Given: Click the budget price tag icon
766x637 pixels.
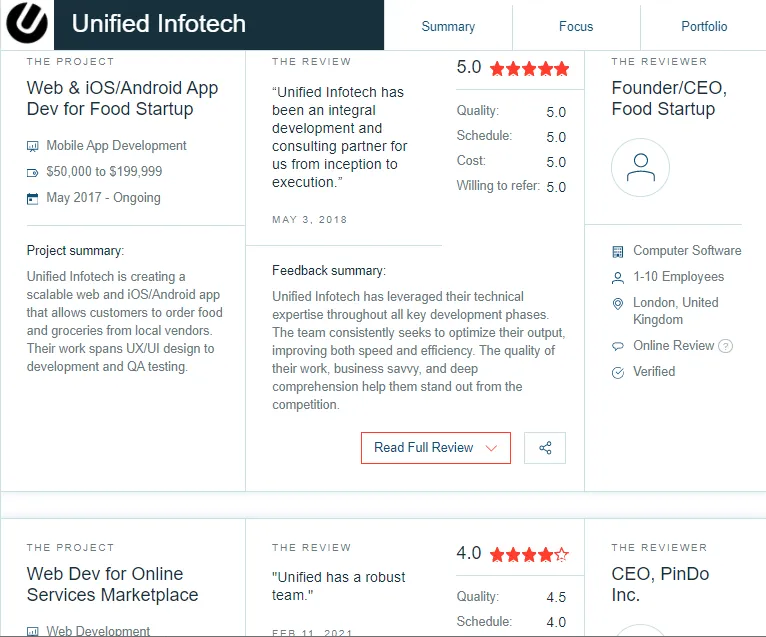Looking at the screenshot, I should click(32, 172).
